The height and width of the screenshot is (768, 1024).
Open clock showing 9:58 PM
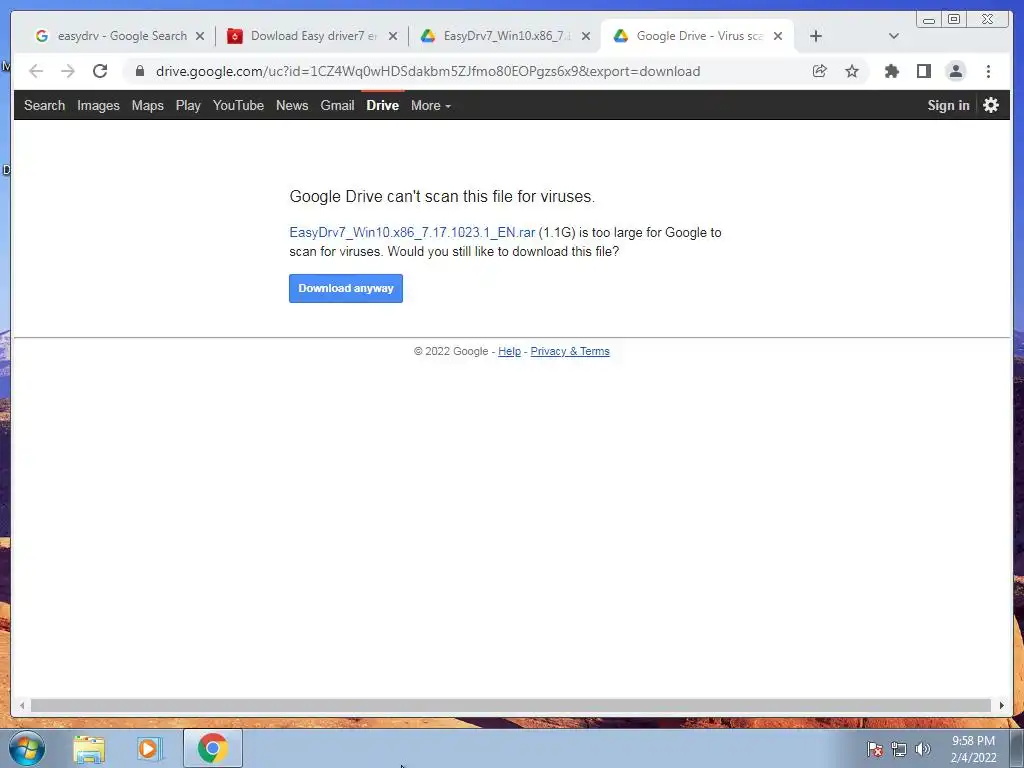tap(973, 749)
